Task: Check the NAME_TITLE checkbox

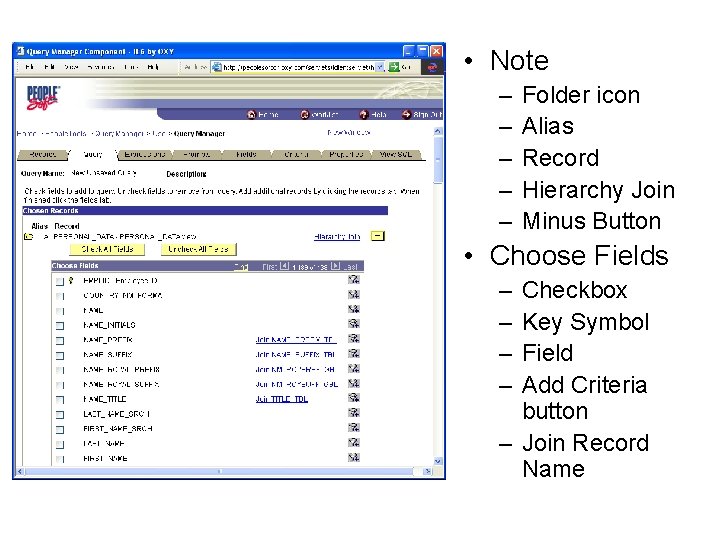Action: [60, 400]
